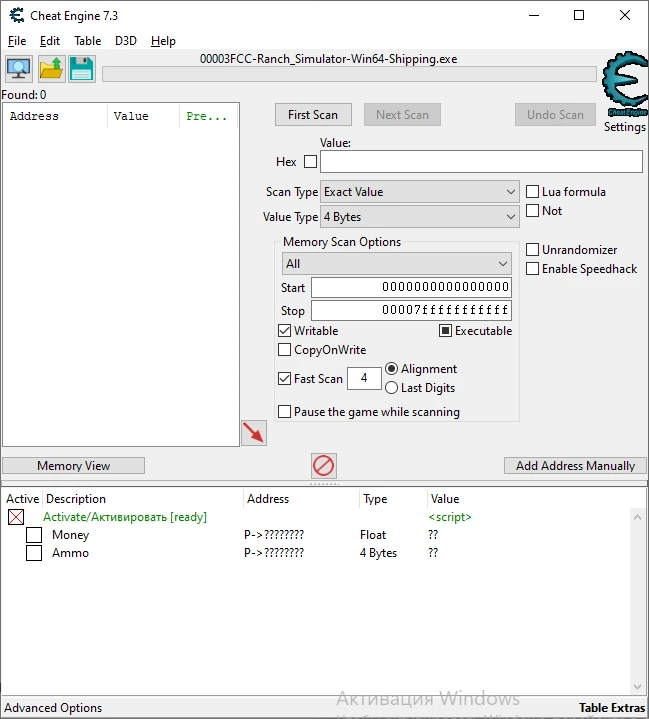This screenshot has width=649, height=719.
Task: Open the Scan Type dropdown
Action: click(x=420, y=192)
